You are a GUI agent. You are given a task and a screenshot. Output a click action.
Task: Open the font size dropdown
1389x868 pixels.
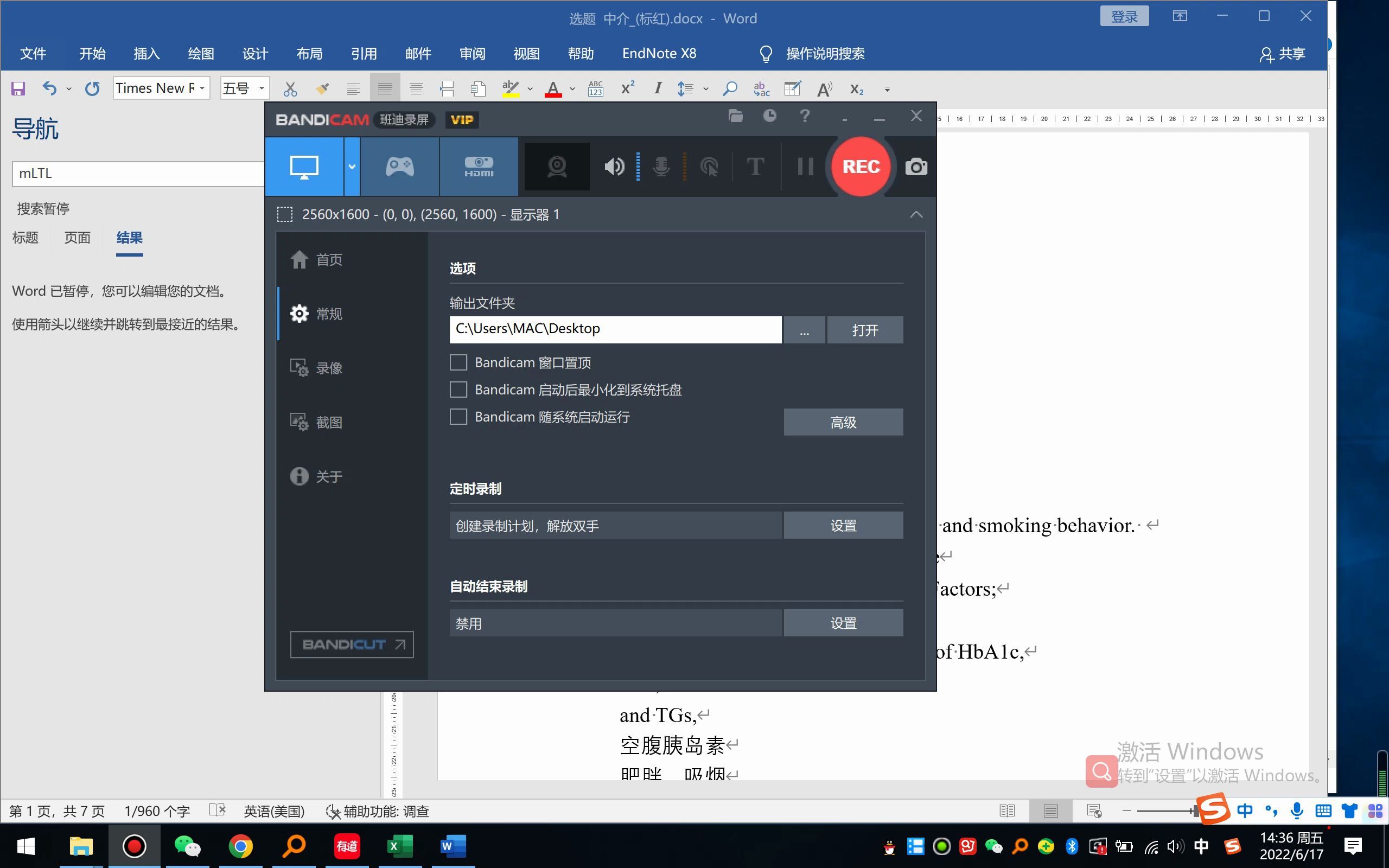(x=261, y=88)
